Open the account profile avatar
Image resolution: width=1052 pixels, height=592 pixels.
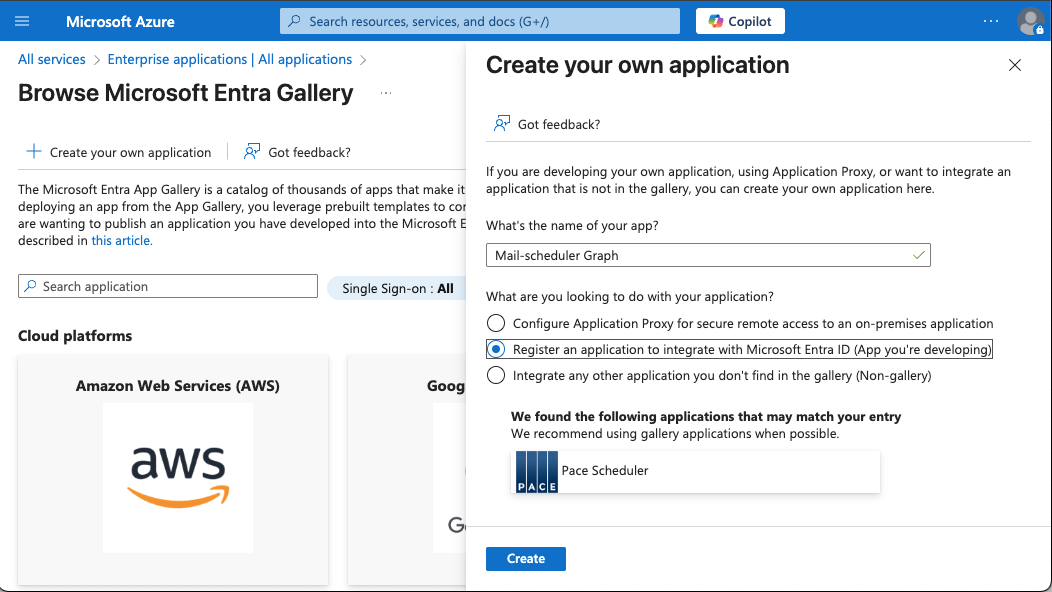click(1030, 21)
